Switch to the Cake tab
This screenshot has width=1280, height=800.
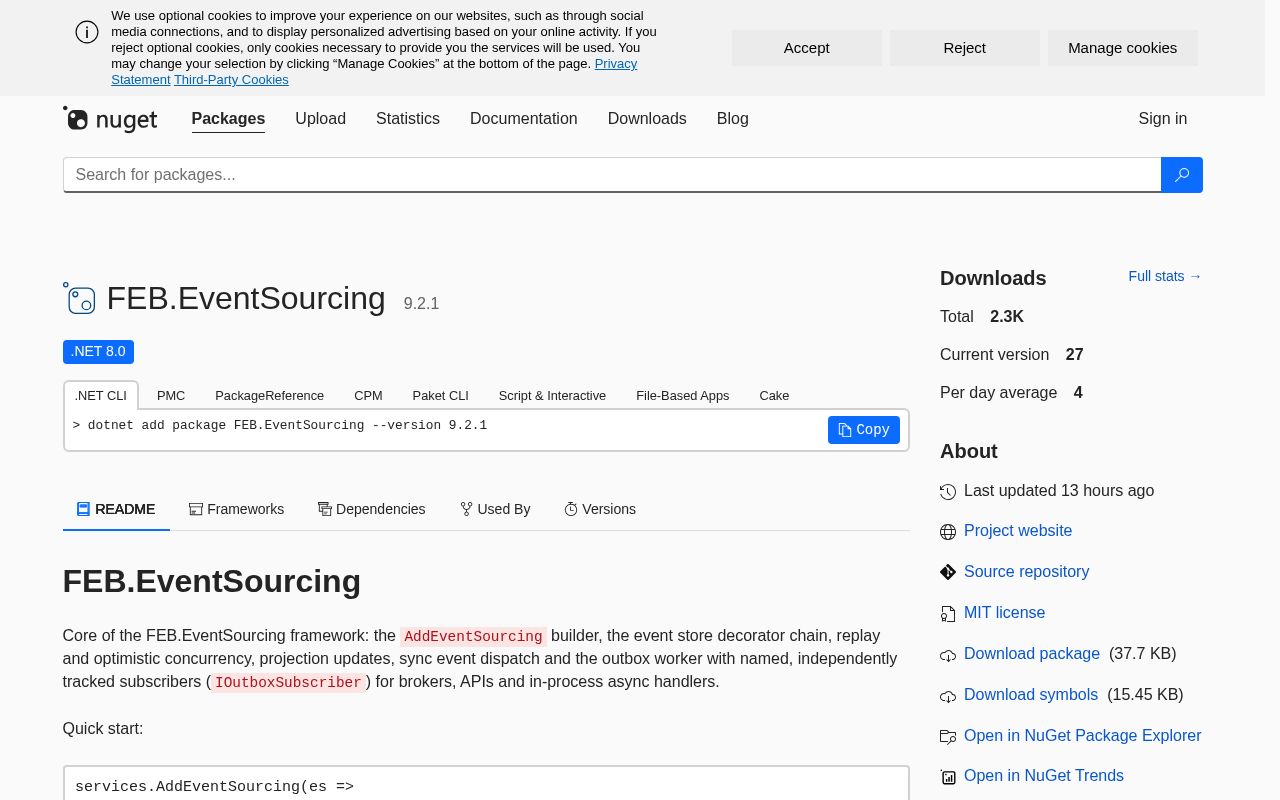[774, 396]
